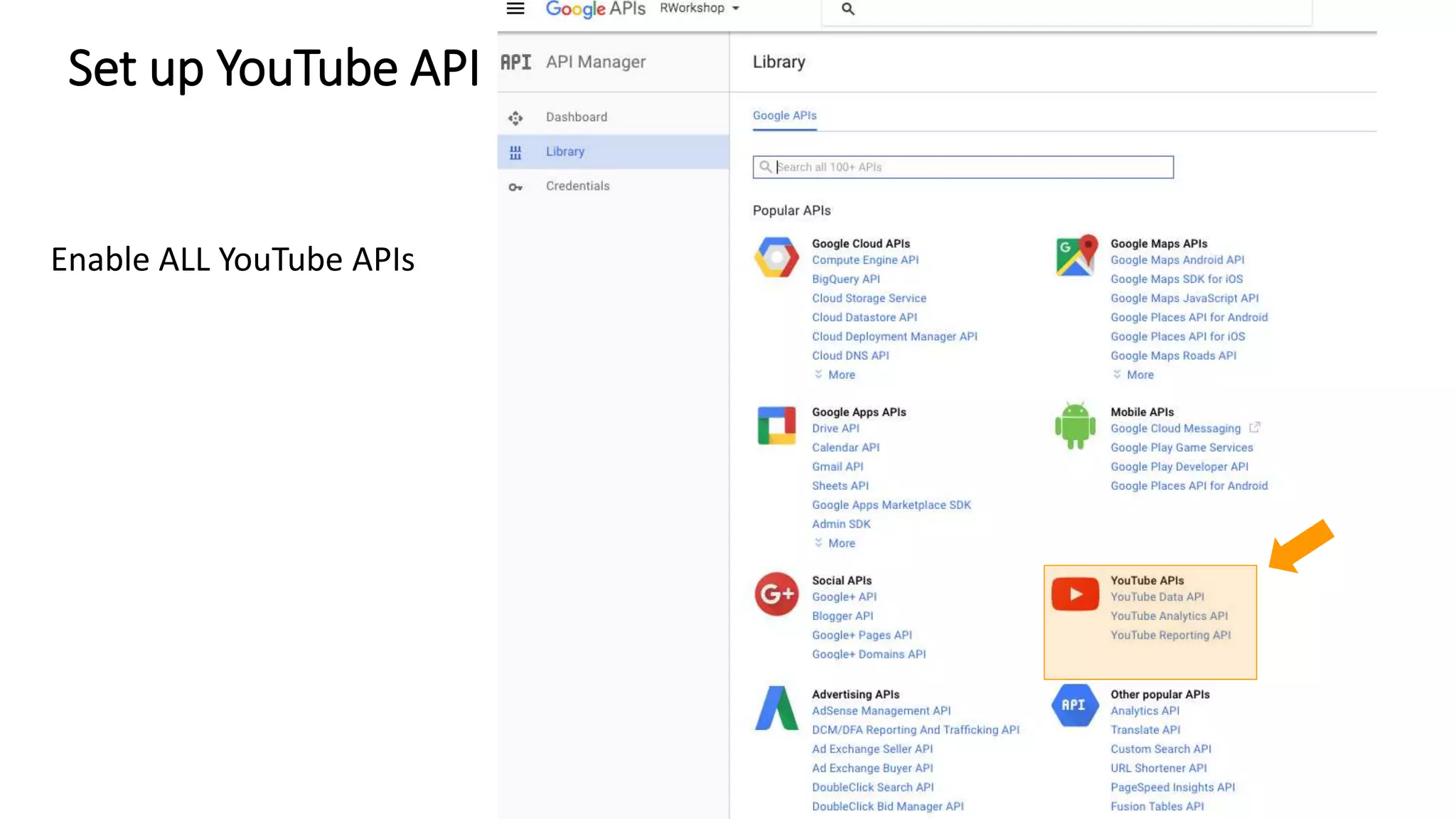Click the Advertising APIs AdWords icon
The image size is (1456, 819).
776,707
